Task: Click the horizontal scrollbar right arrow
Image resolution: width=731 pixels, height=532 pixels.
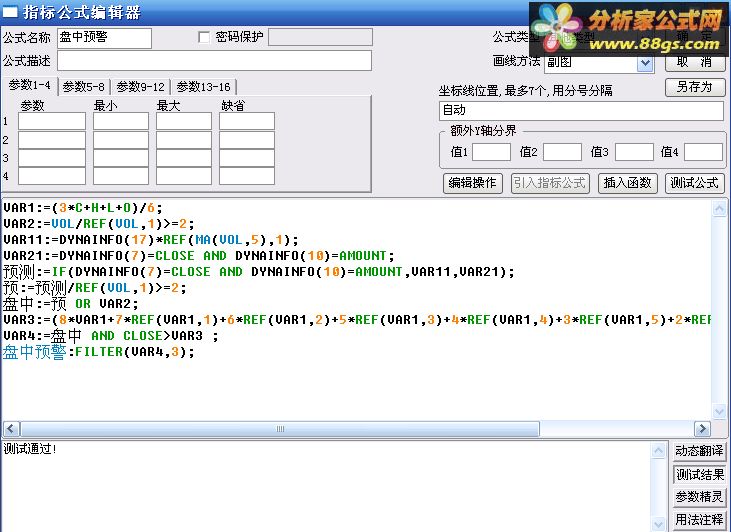Action: click(702, 428)
